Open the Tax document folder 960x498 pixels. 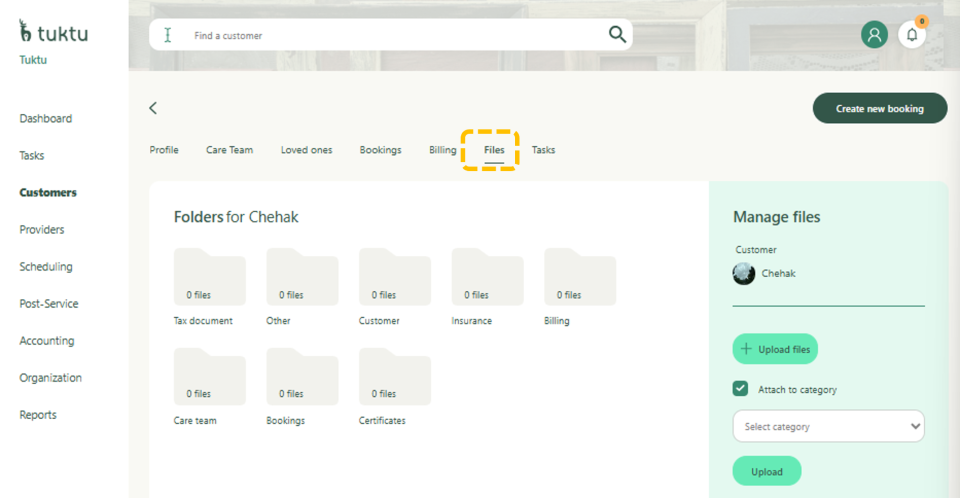coord(209,277)
